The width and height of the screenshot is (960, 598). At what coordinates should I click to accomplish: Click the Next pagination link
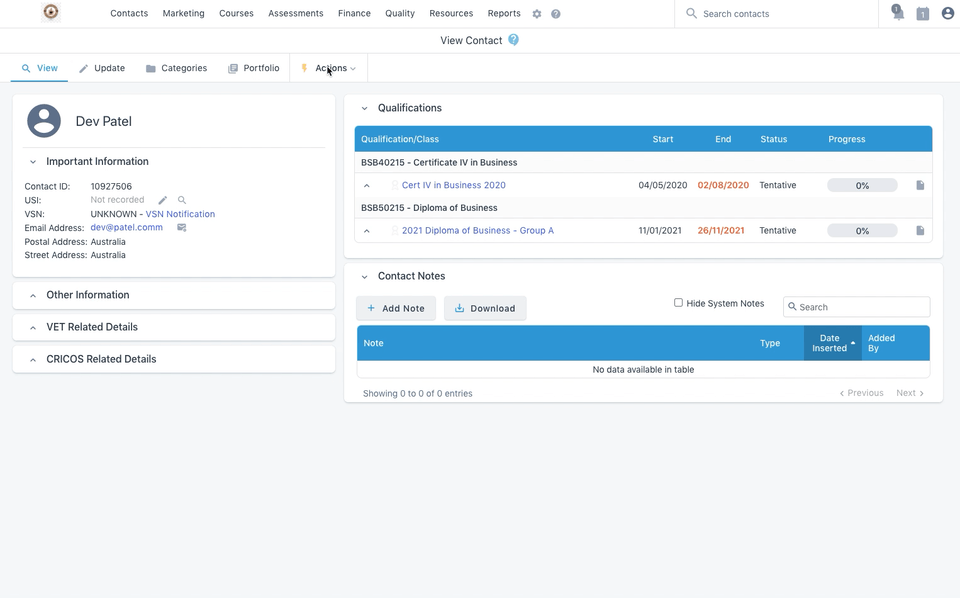[x=910, y=393]
